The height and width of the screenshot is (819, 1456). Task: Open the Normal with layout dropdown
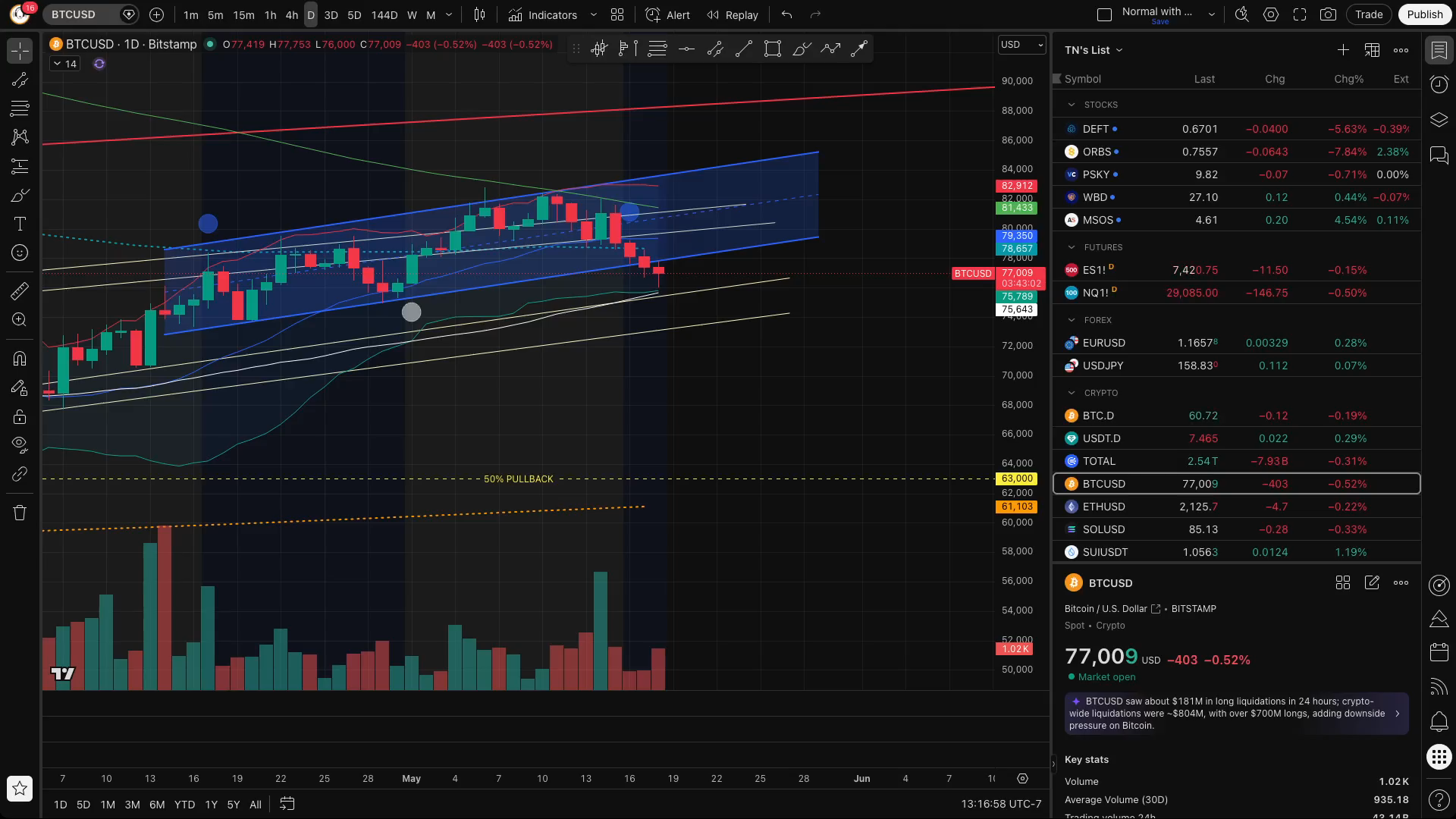point(1211,14)
